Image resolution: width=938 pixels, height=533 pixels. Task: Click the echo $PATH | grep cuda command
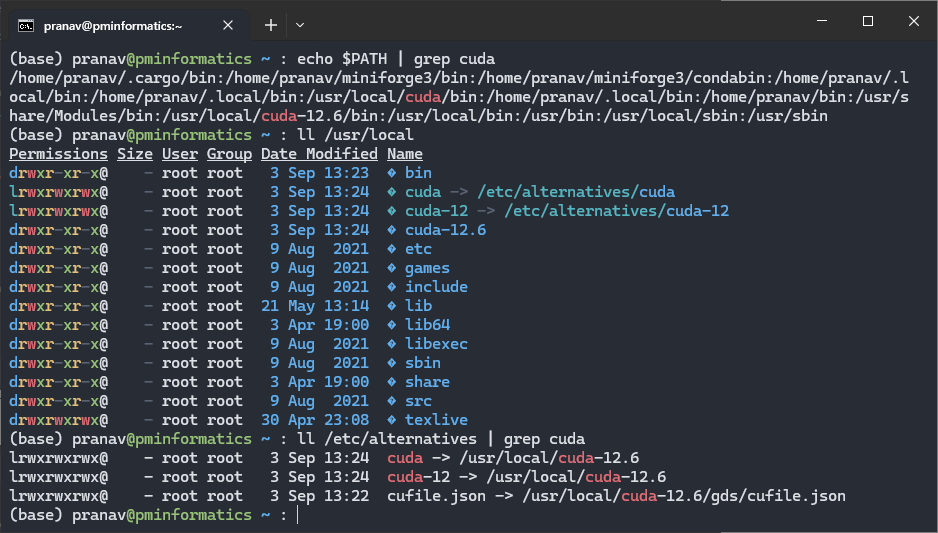[x=395, y=59]
